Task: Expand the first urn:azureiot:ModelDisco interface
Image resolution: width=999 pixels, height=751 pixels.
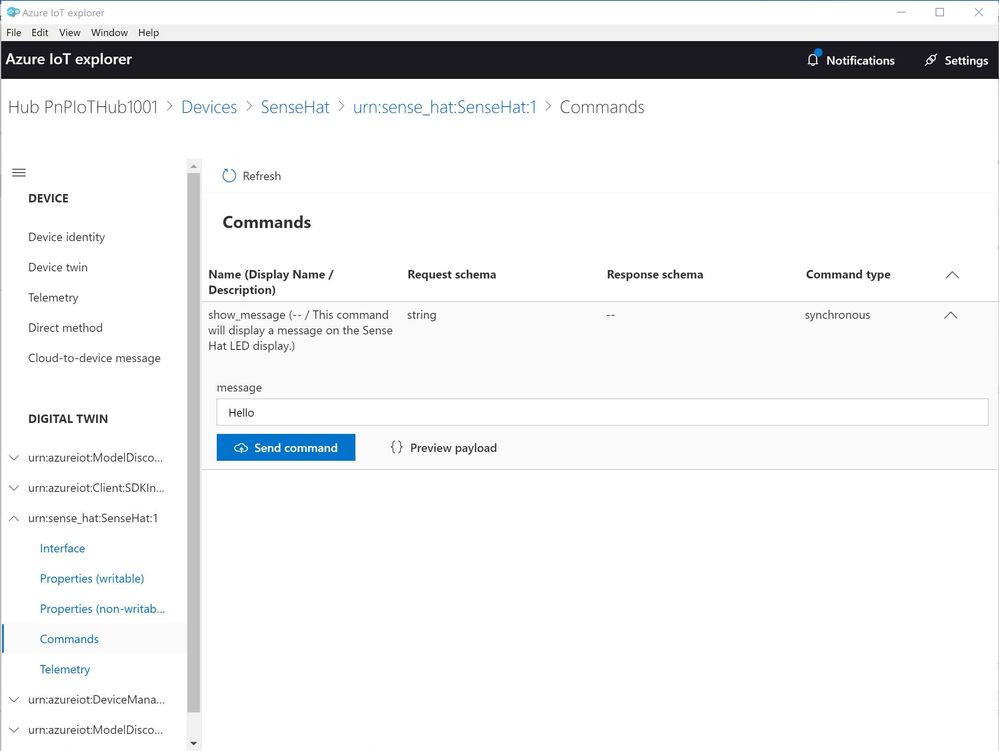Action: [14, 457]
